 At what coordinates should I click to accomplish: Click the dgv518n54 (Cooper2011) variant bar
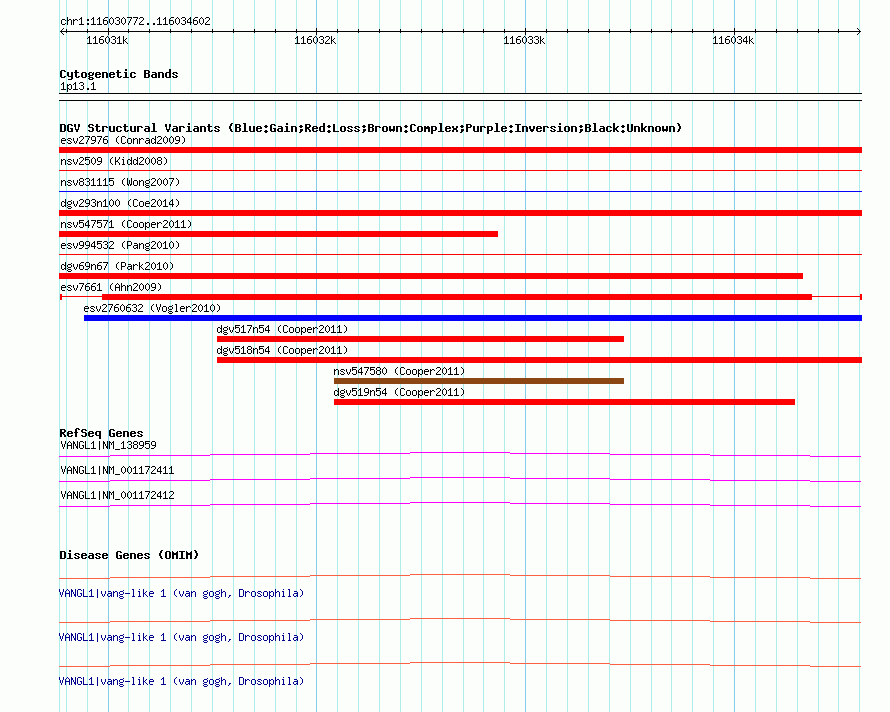[x=539, y=360]
